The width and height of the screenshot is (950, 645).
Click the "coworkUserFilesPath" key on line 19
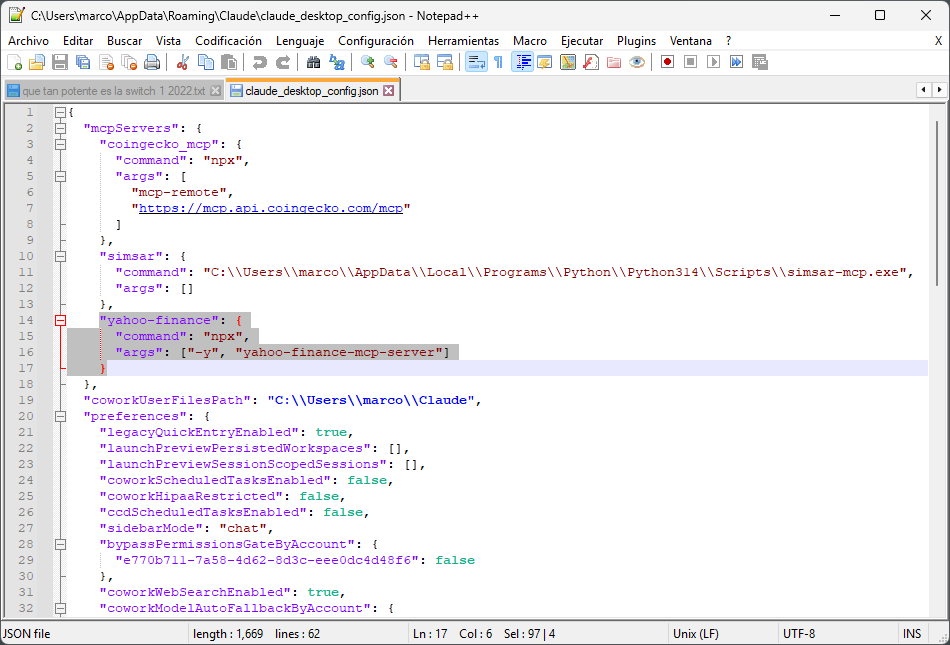click(x=167, y=400)
